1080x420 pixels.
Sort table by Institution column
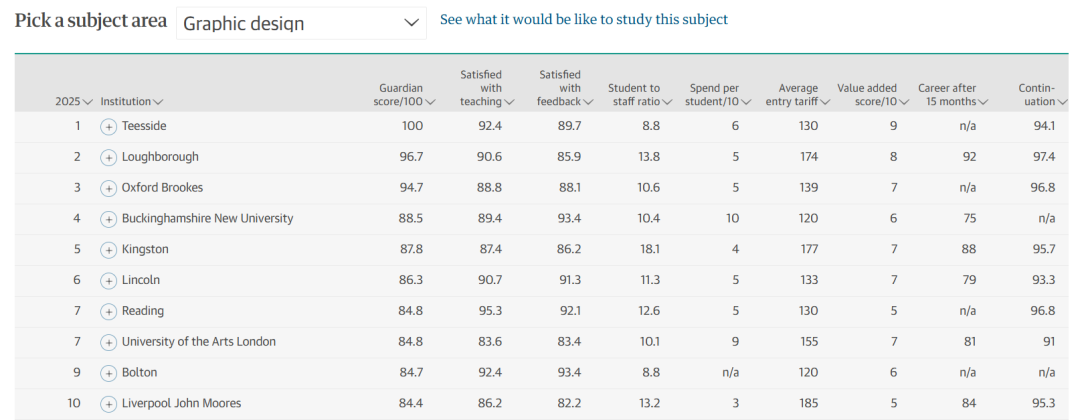click(132, 101)
